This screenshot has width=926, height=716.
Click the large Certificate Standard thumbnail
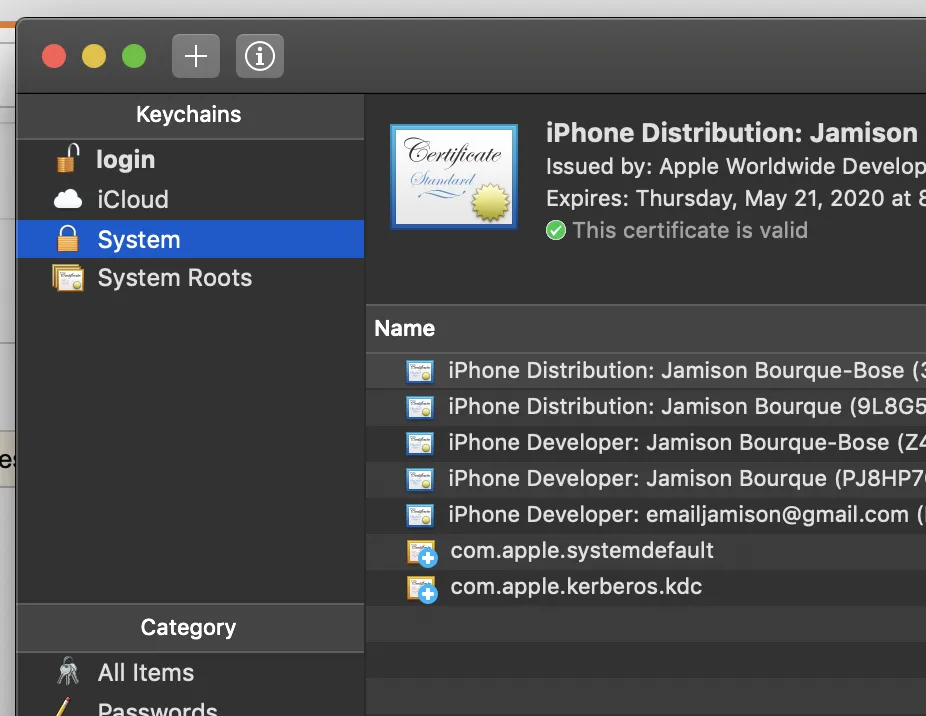pos(454,176)
